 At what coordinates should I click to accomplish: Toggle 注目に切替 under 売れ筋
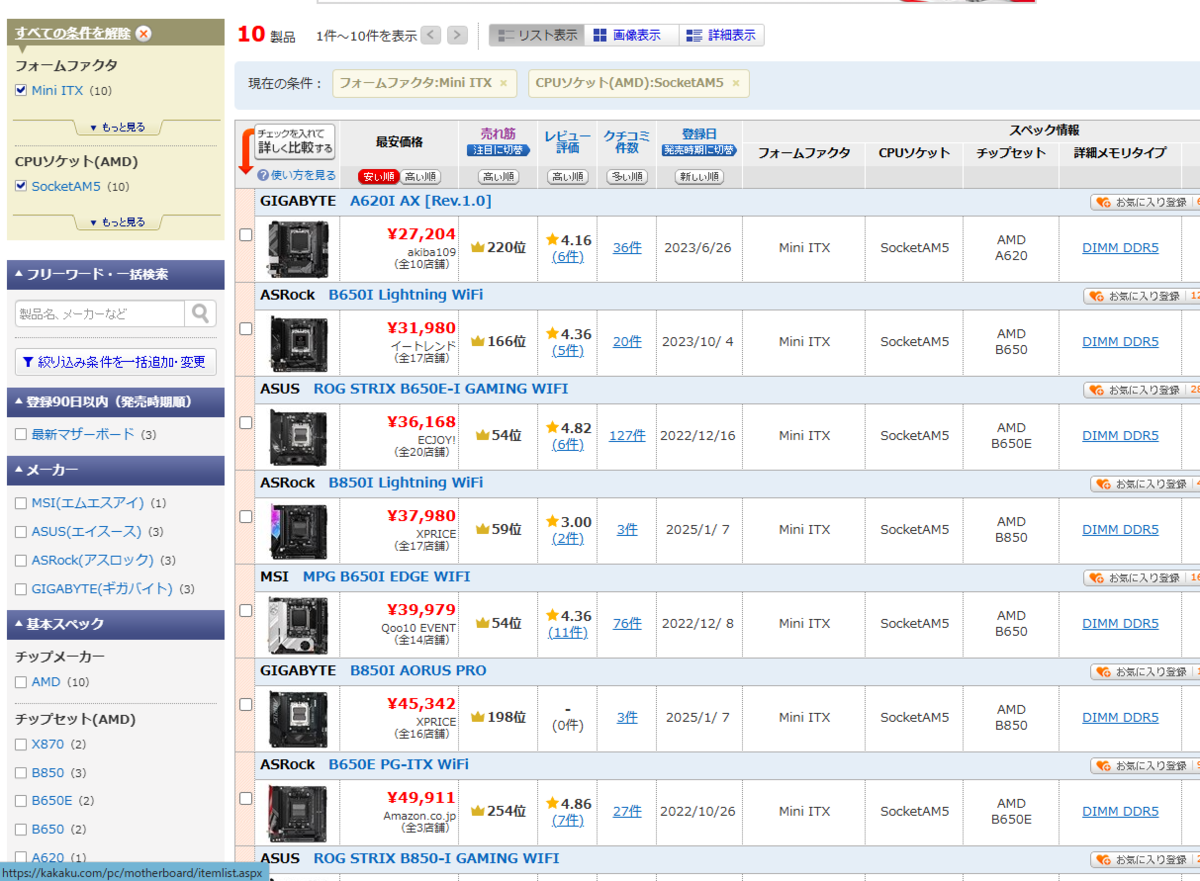click(498, 150)
